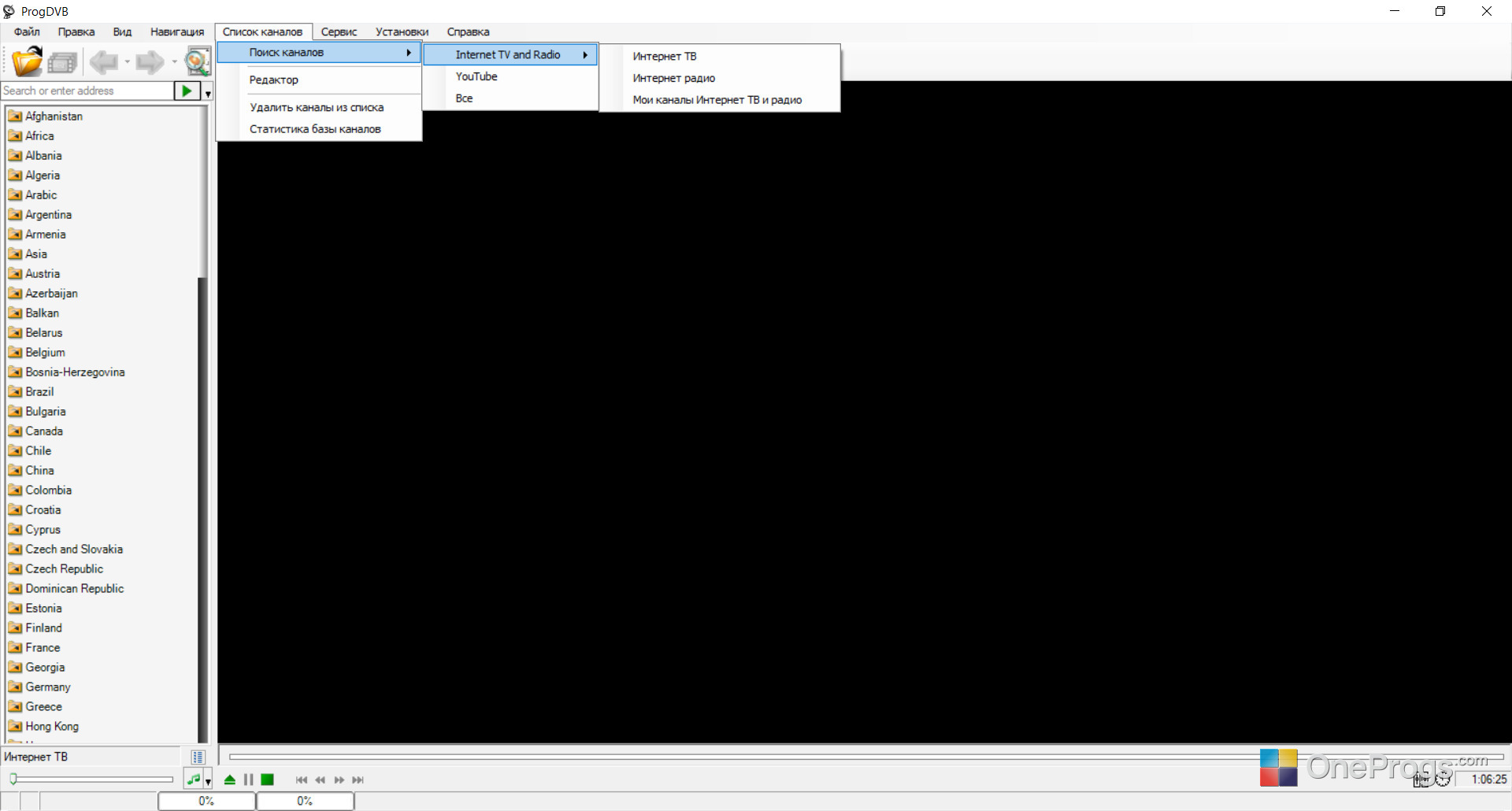Viewport: 1512px width, 811px height.
Task: Click the Afghanistan folder icon
Action: pos(15,116)
